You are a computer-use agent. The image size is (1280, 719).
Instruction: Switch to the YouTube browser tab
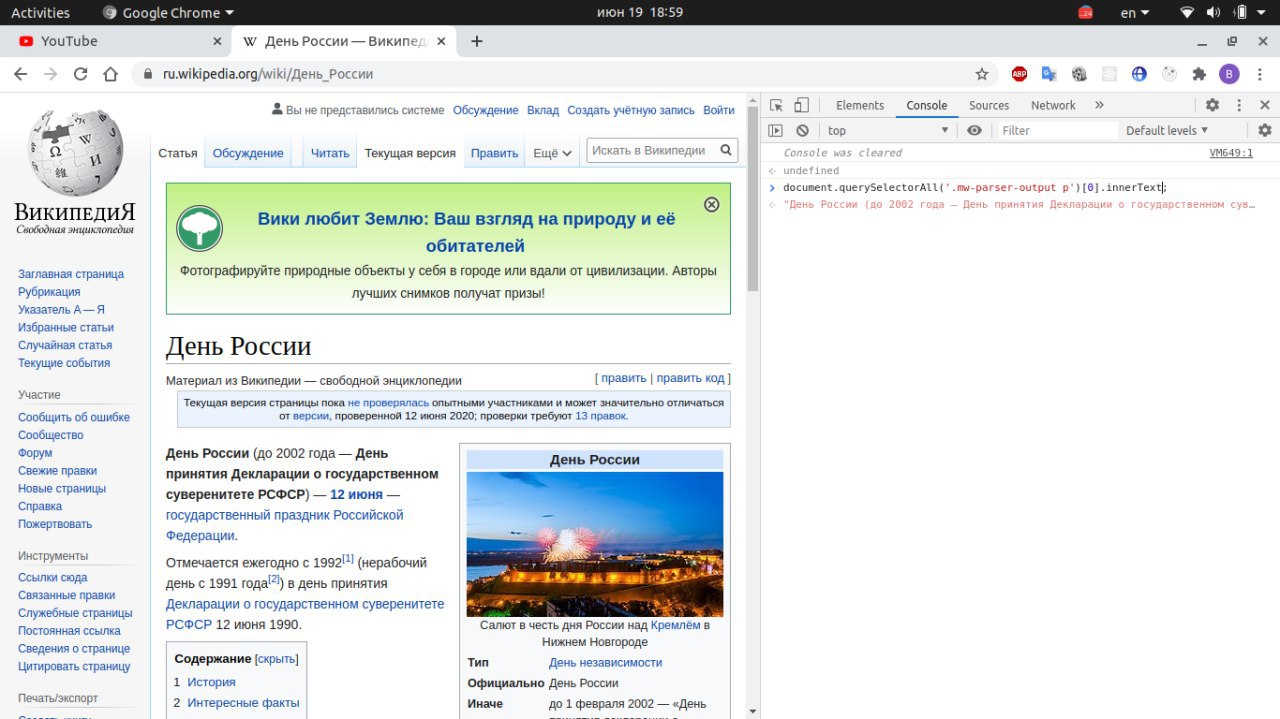click(x=120, y=41)
